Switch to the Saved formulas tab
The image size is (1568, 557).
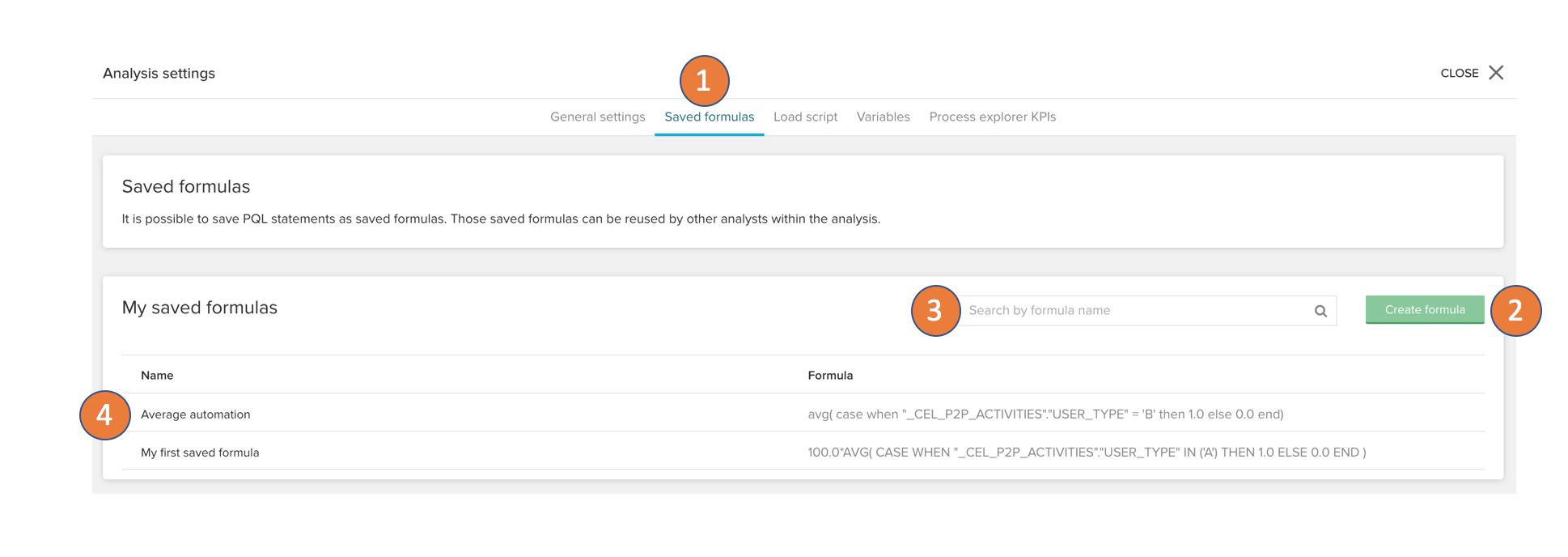[x=709, y=117]
